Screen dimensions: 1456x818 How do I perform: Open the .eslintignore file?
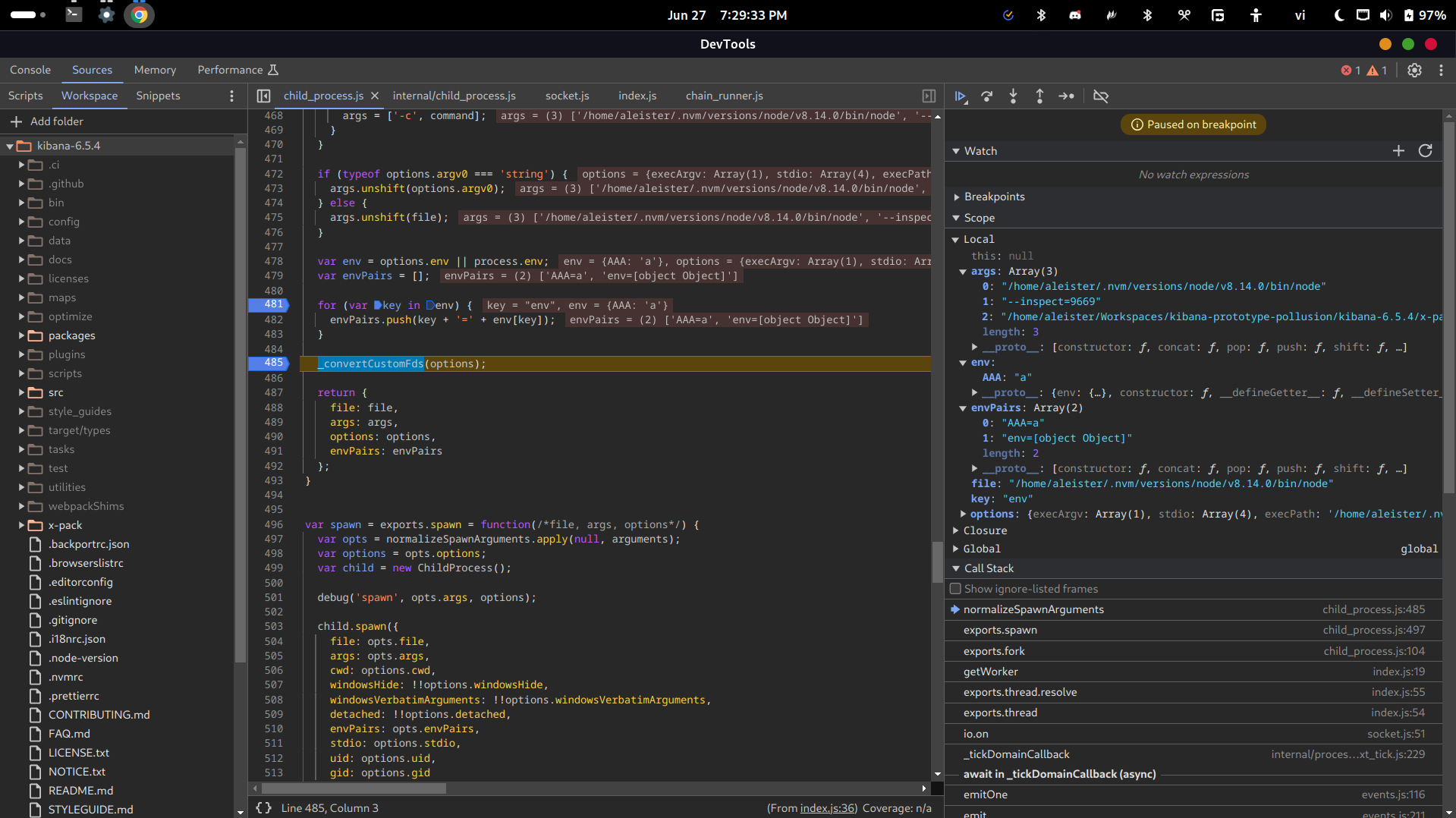(80, 601)
